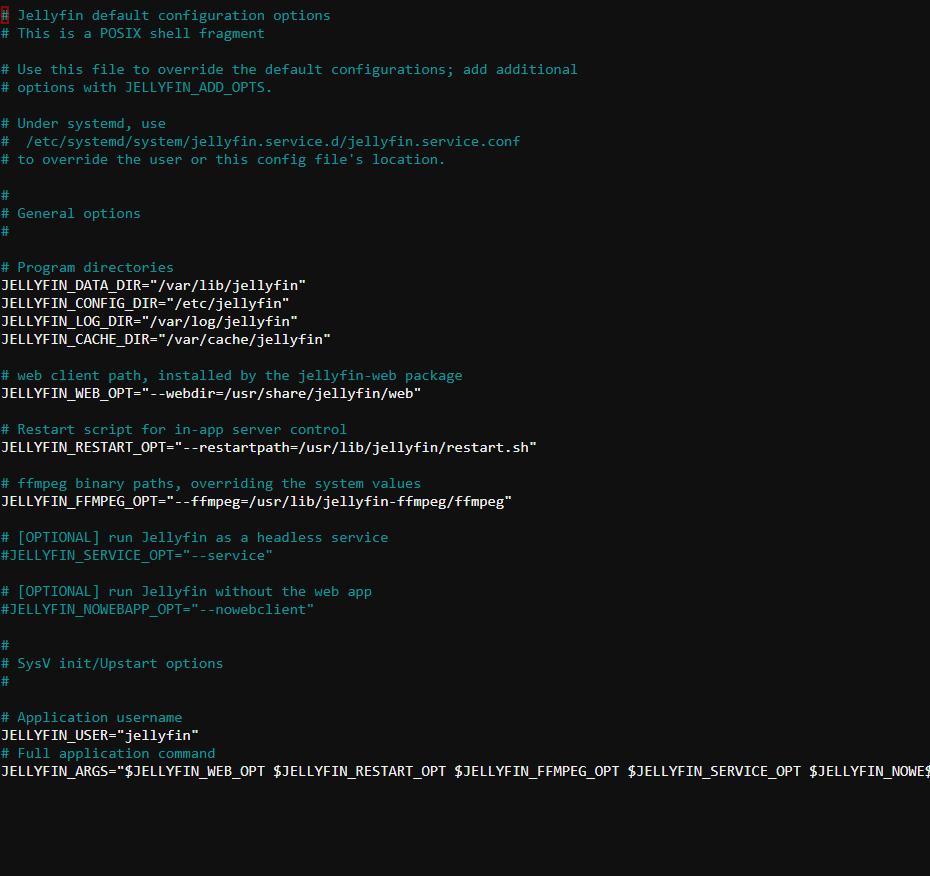Screen dimensions: 930x876
Task: Click the 'Application username' comment
Action: point(91,718)
